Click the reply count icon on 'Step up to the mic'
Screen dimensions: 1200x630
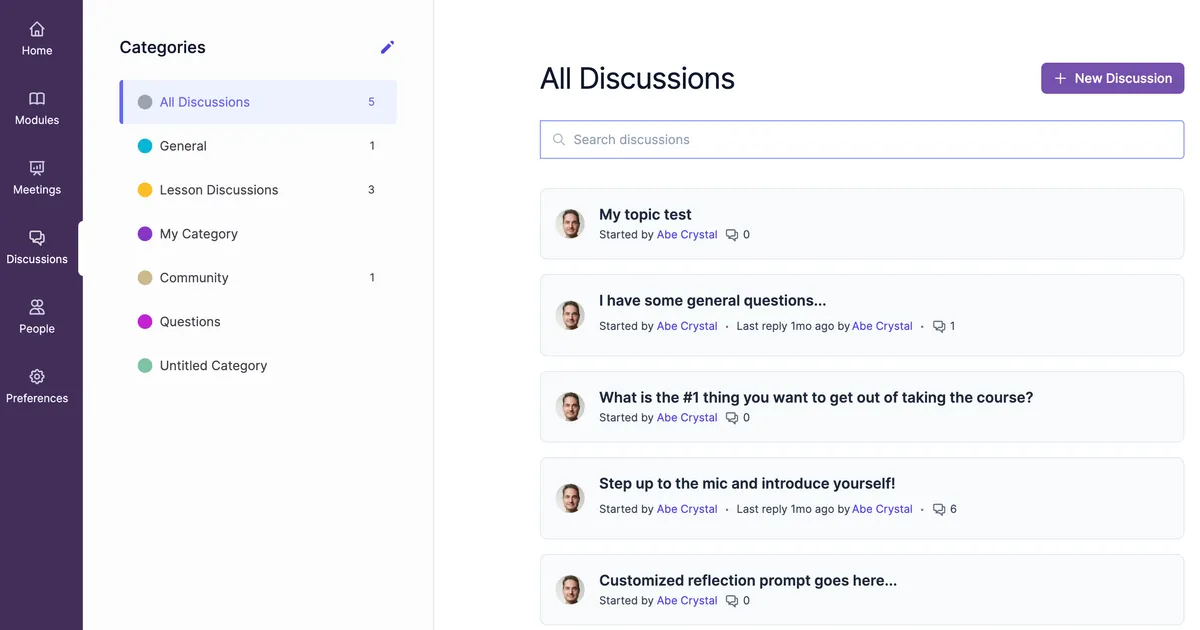[937, 508]
